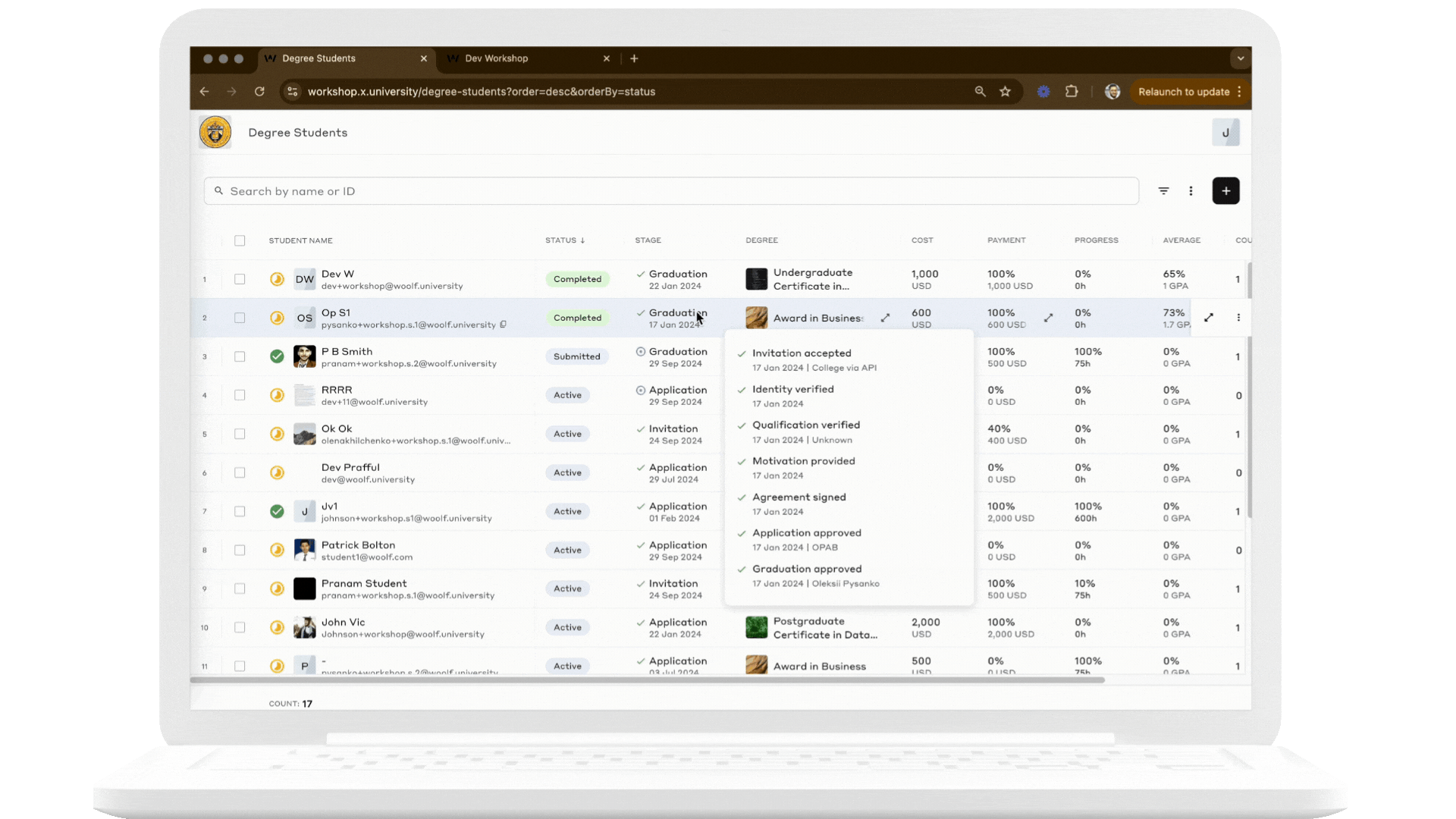Screen dimensions: 1456x819
Task: Switch to Dev Workshop tab
Action: coord(497,58)
